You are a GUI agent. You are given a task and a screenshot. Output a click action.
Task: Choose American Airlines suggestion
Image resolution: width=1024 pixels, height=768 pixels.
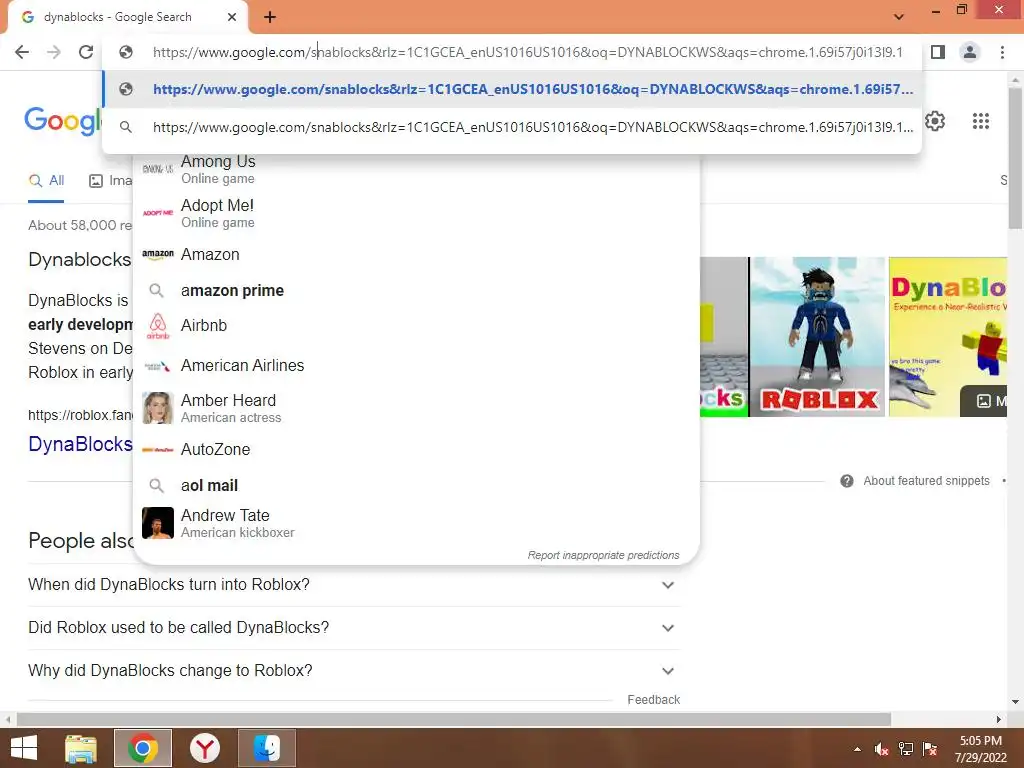tap(415, 365)
